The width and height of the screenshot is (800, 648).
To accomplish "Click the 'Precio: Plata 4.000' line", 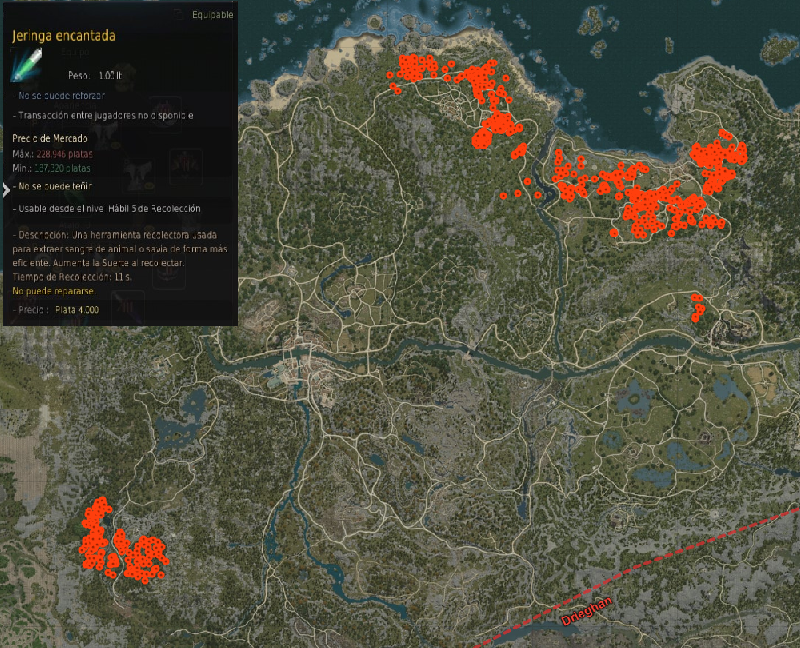I will 56,310.
